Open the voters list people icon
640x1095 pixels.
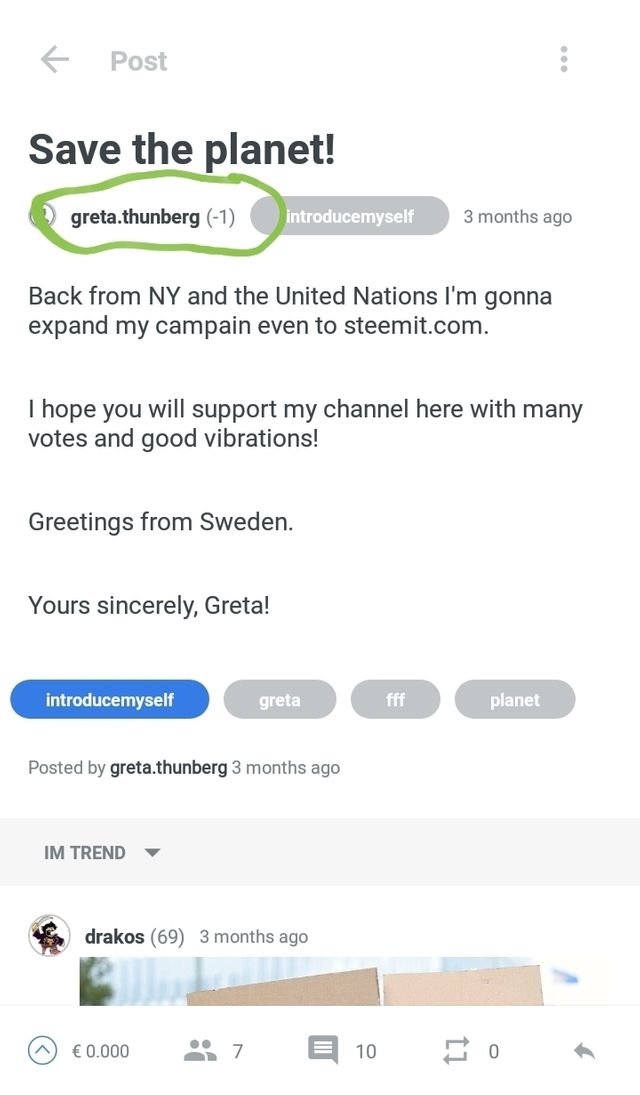tap(200, 1050)
